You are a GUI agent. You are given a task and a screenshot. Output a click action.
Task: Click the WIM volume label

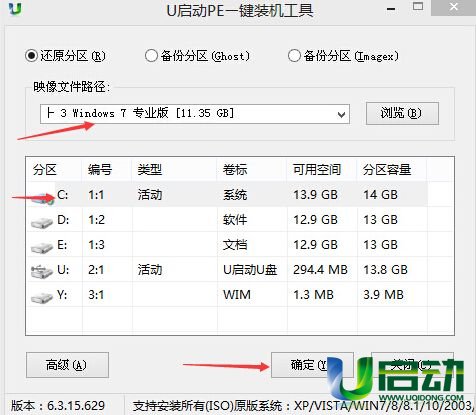(x=237, y=295)
